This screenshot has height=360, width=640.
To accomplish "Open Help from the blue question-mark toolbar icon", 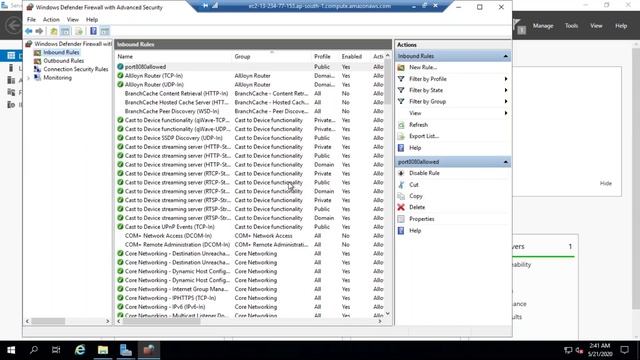I will point(93,31).
